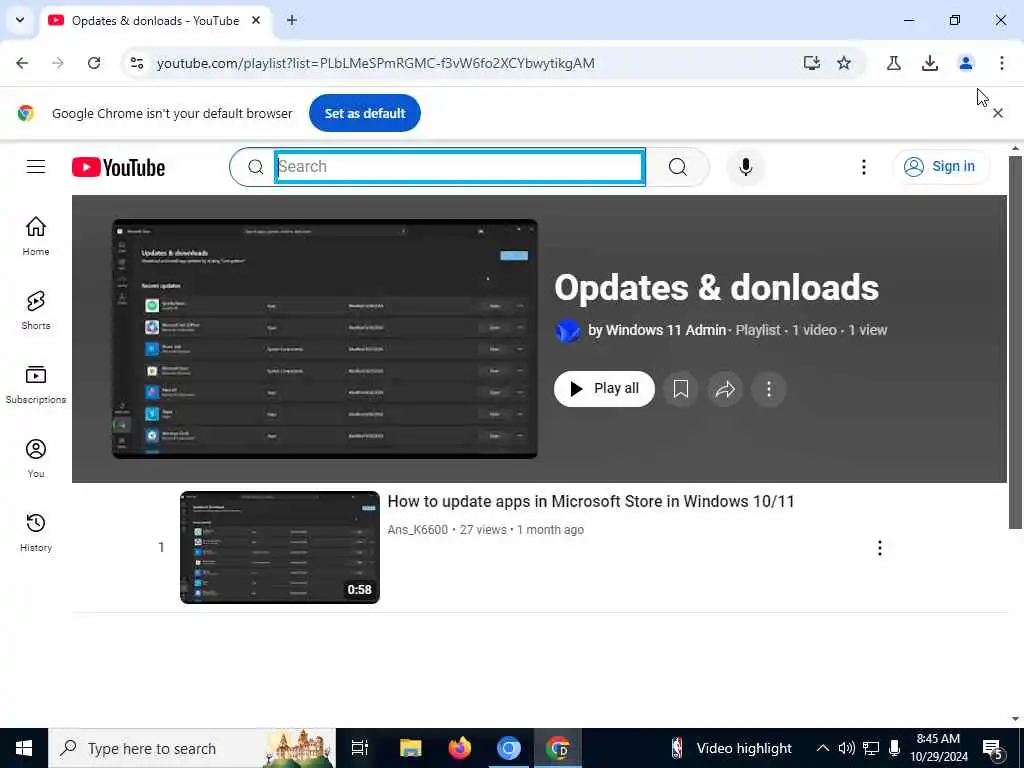The height and width of the screenshot is (768, 1024).
Task: Open 'How to update apps in Microsoft Store' title
Action: pos(591,502)
